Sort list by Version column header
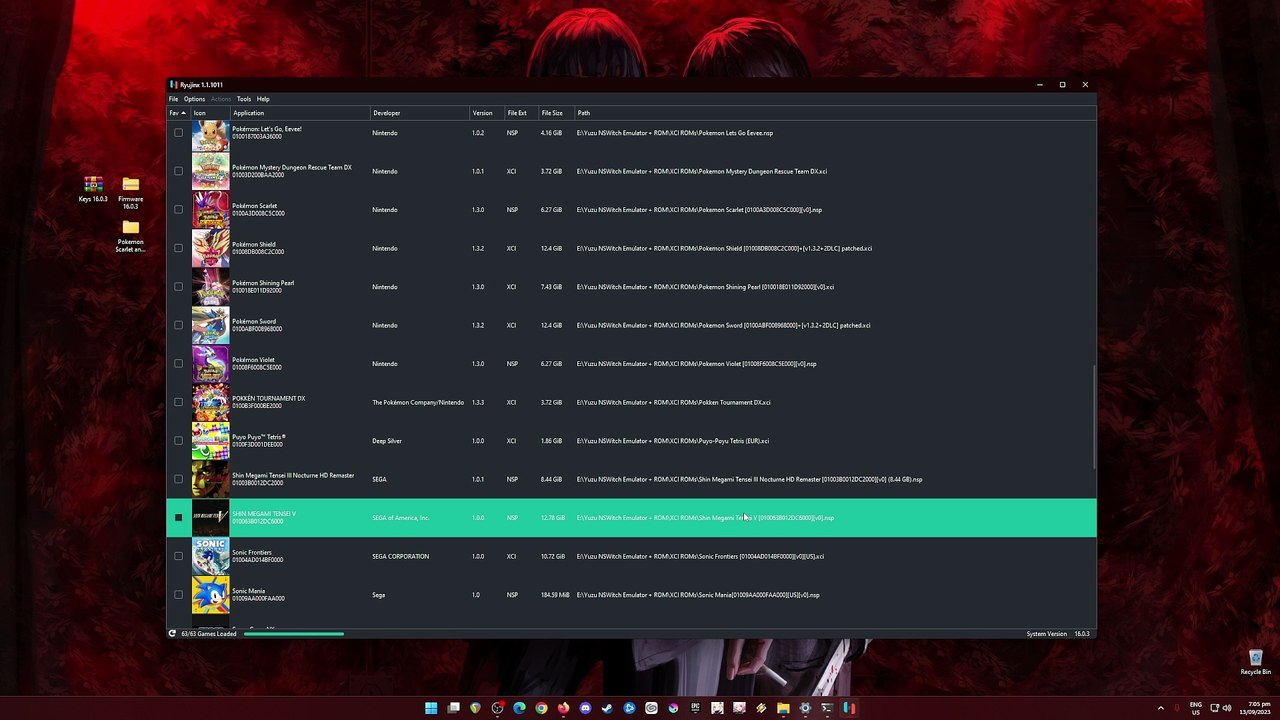 pos(487,113)
